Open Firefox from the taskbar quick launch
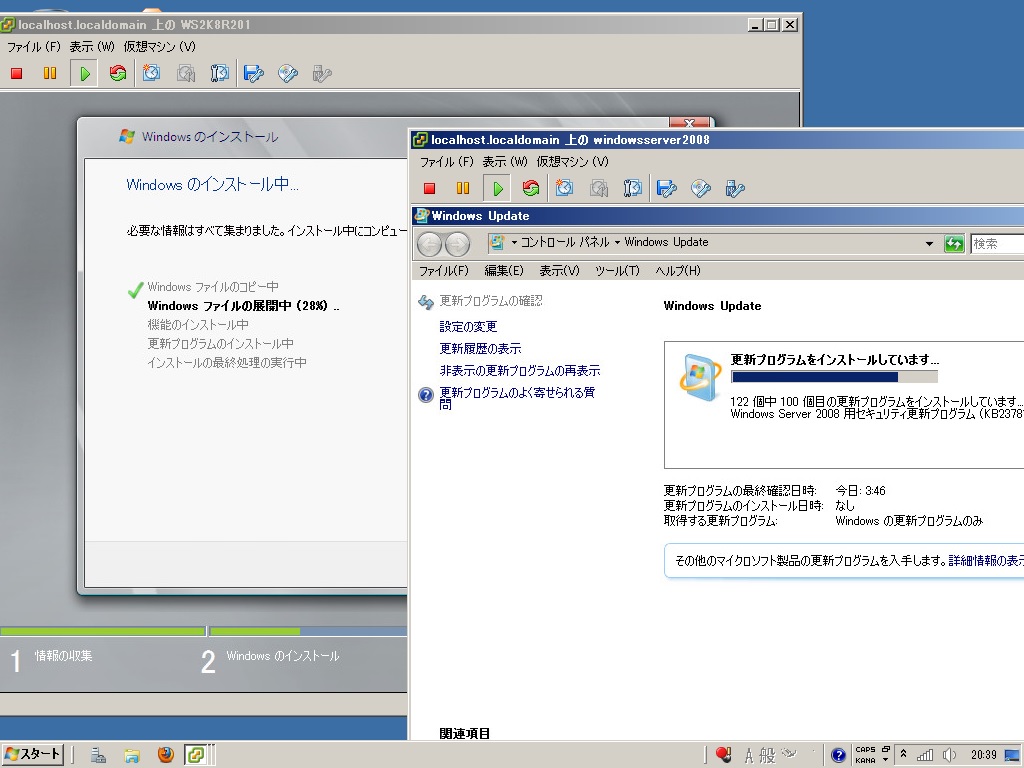Viewport: 1024px width, 768px height. tap(166, 755)
